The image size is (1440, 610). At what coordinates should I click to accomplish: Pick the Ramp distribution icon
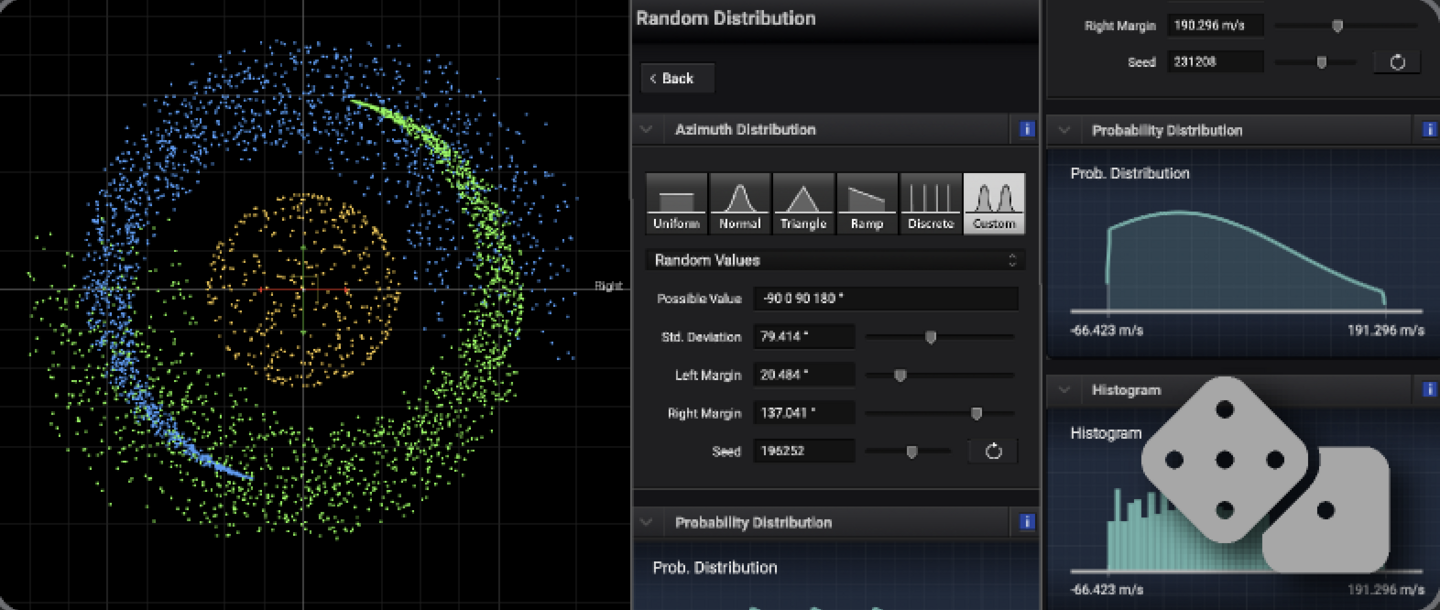click(x=867, y=203)
